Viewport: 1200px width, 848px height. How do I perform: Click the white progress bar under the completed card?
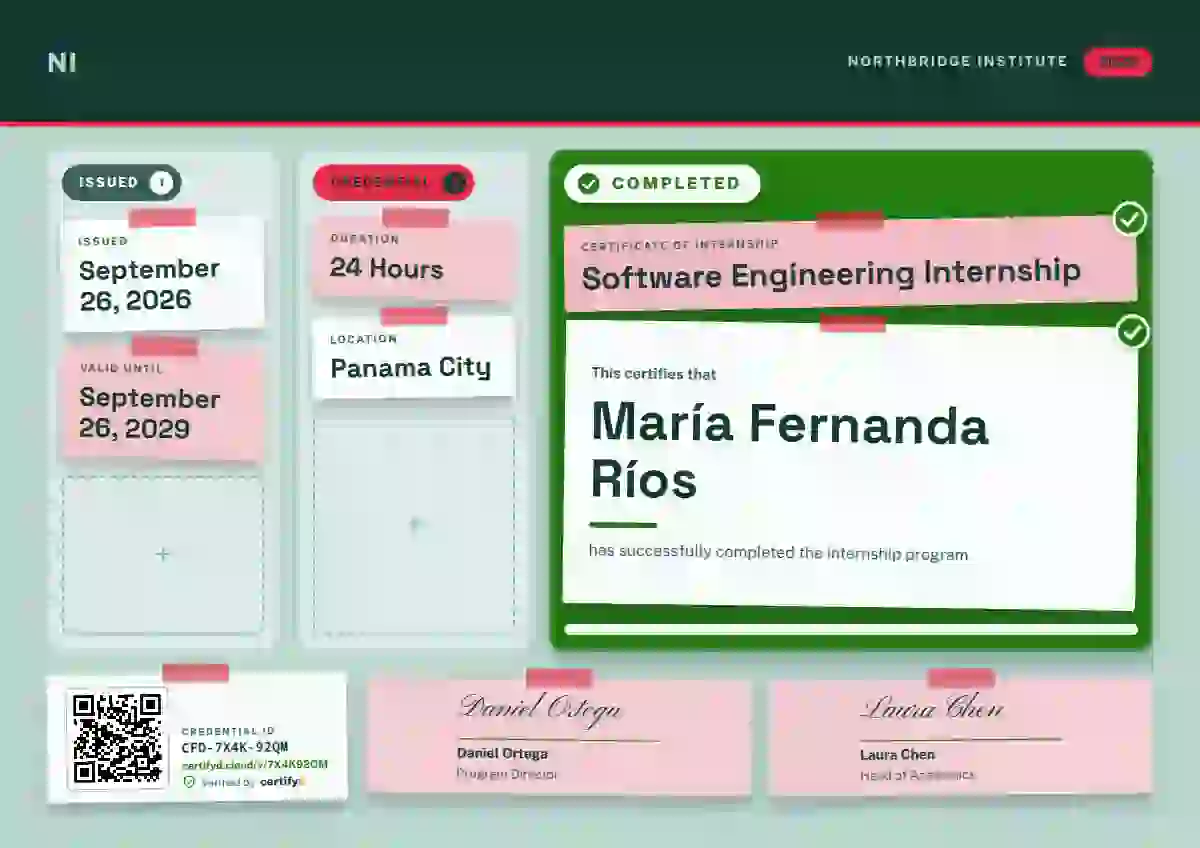(x=851, y=630)
